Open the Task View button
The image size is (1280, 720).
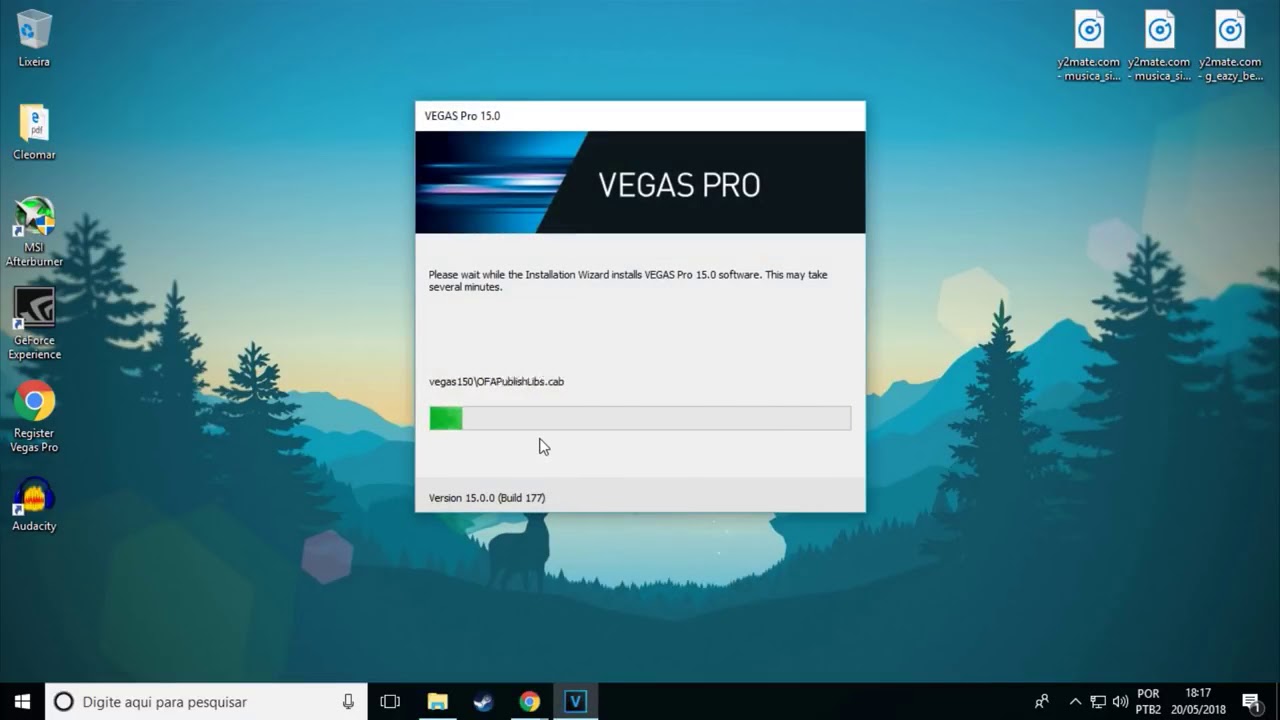(390, 702)
